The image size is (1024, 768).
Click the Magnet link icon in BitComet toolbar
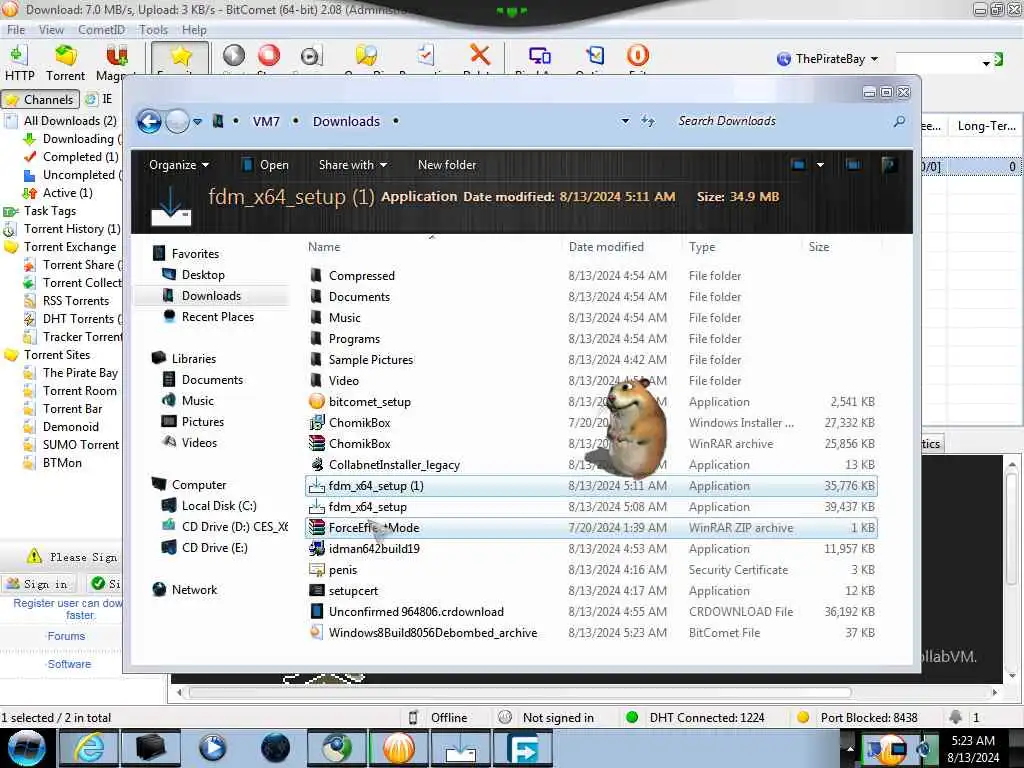[x=116, y=56]
